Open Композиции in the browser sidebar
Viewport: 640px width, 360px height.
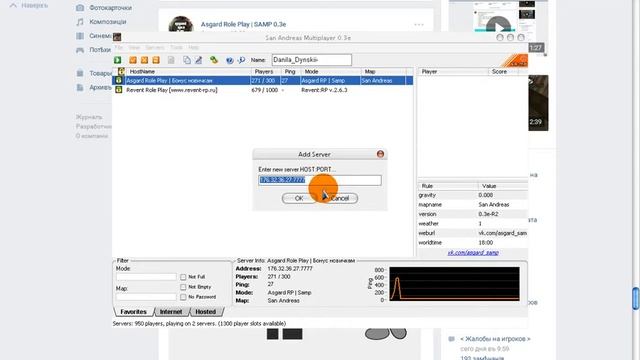[108, 22]
